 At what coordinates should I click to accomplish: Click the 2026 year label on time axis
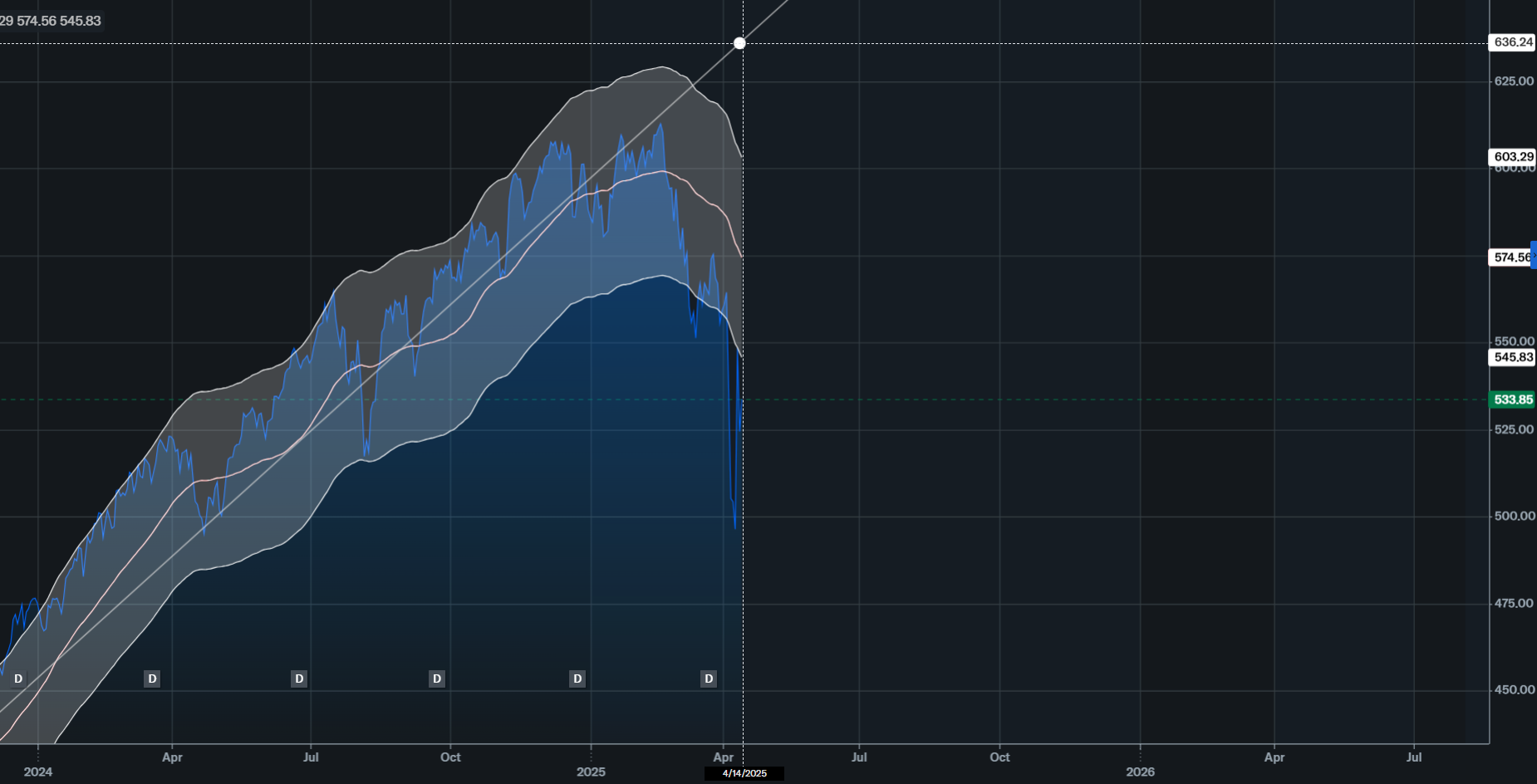point(1140,772)
